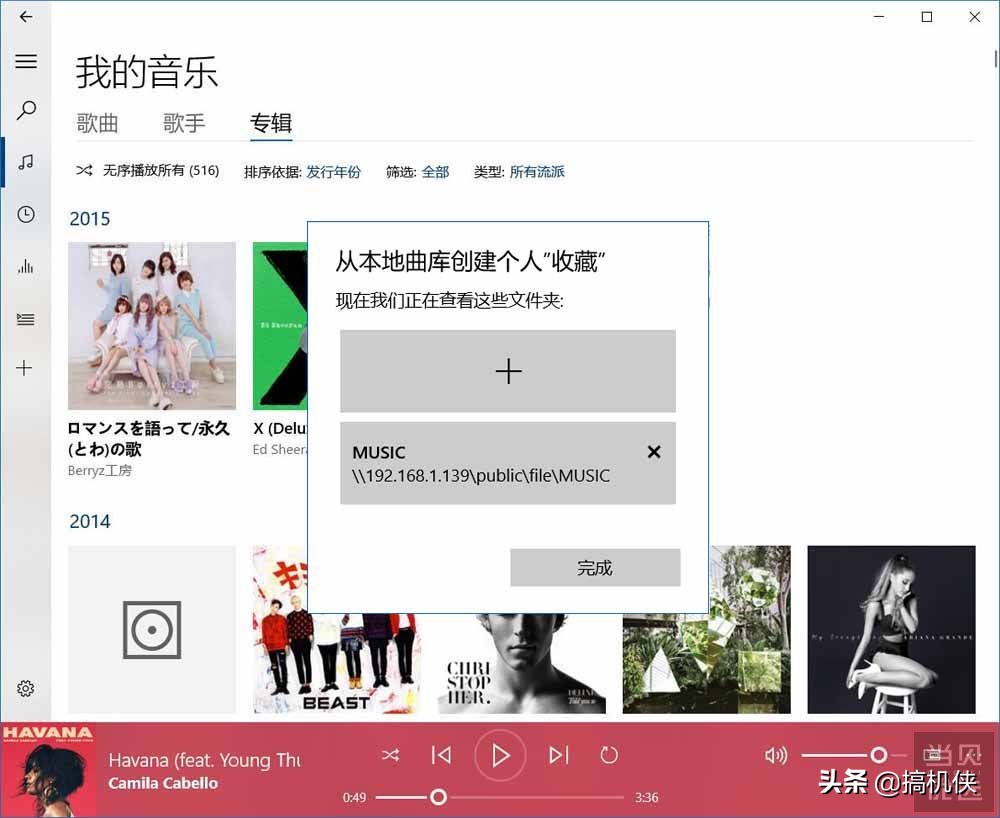The height and width of the screenshot is (818, 1000).
Task: Create a new playlist with plus icon
Action: [26, 368]
